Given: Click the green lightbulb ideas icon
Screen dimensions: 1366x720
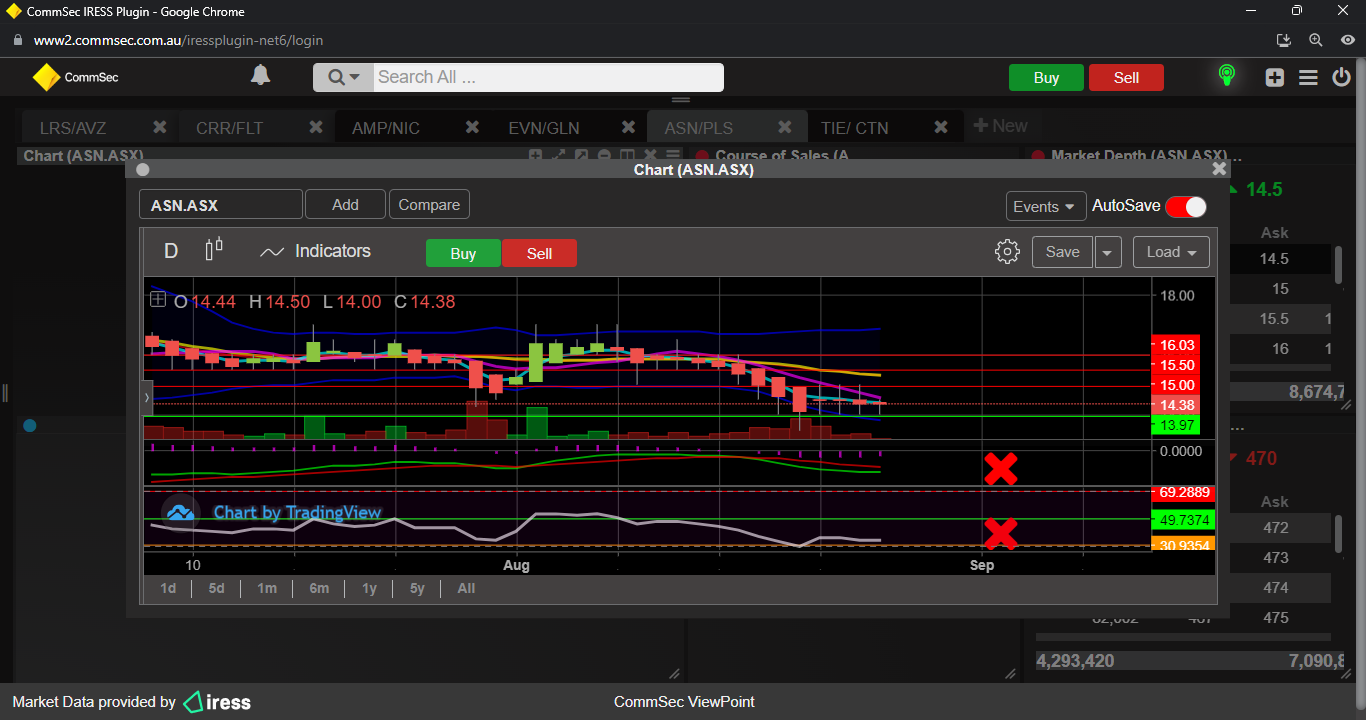Looking at the screenshot, I should pos(1226,76).
